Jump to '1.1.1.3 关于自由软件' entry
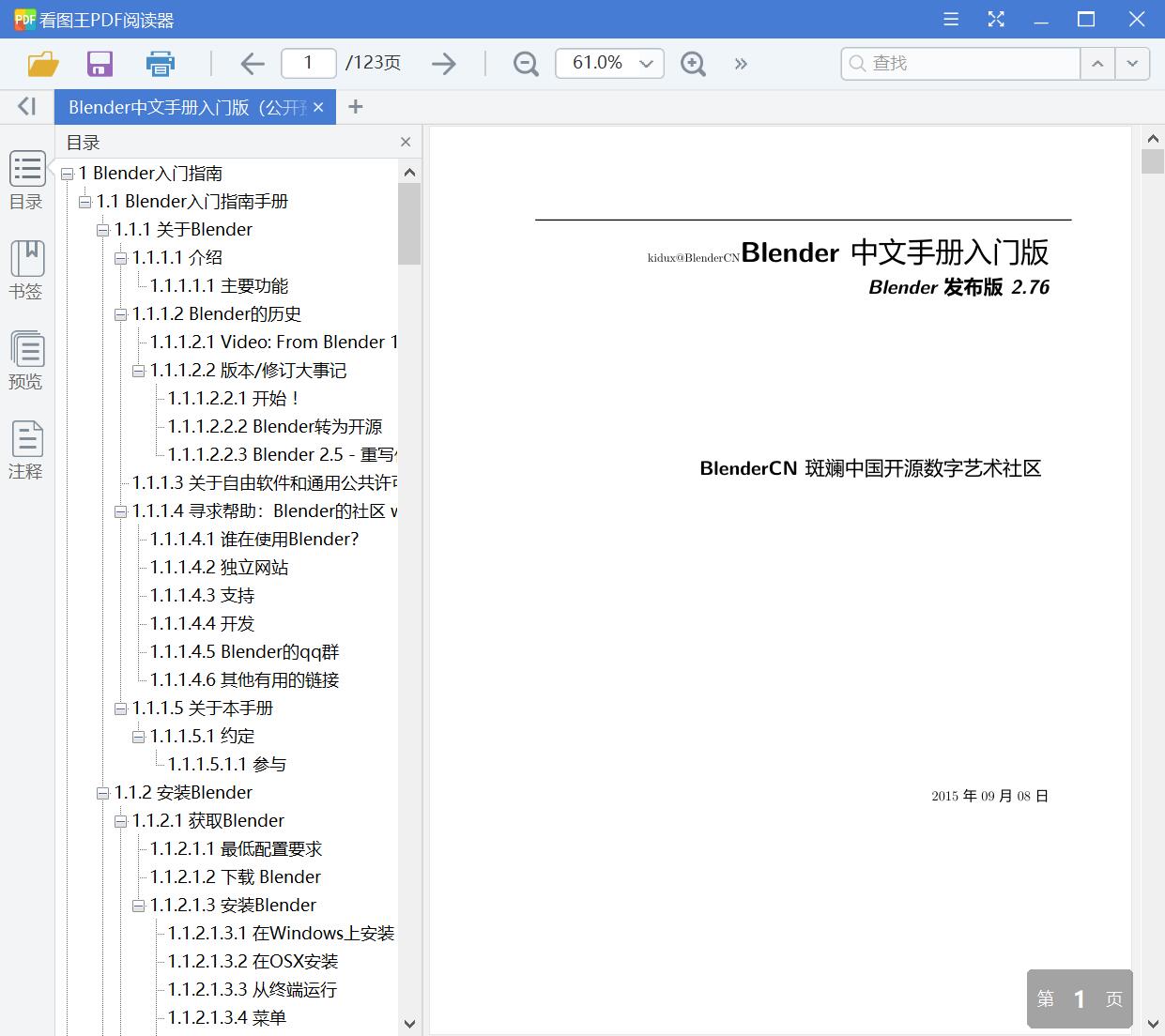Image resolution: width=1165 pixels, height=1036 pixels. tap(265, 482)
